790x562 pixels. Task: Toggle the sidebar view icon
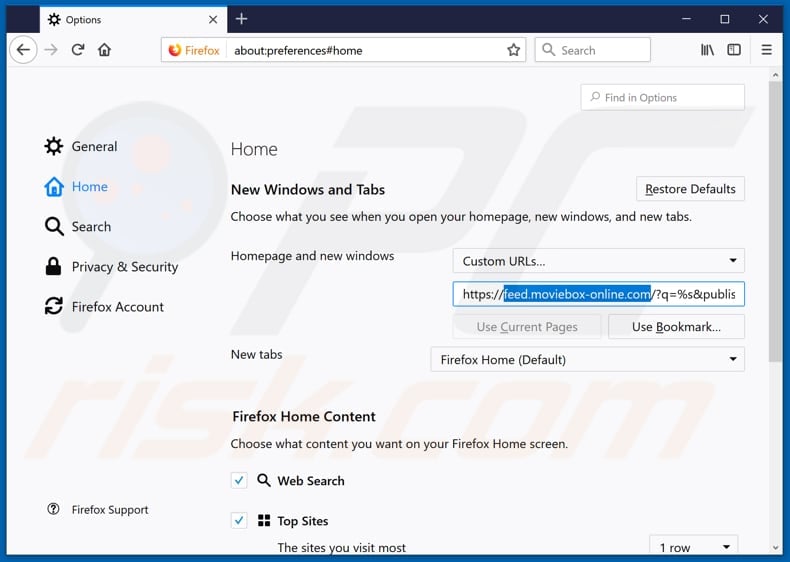(734, 49)
